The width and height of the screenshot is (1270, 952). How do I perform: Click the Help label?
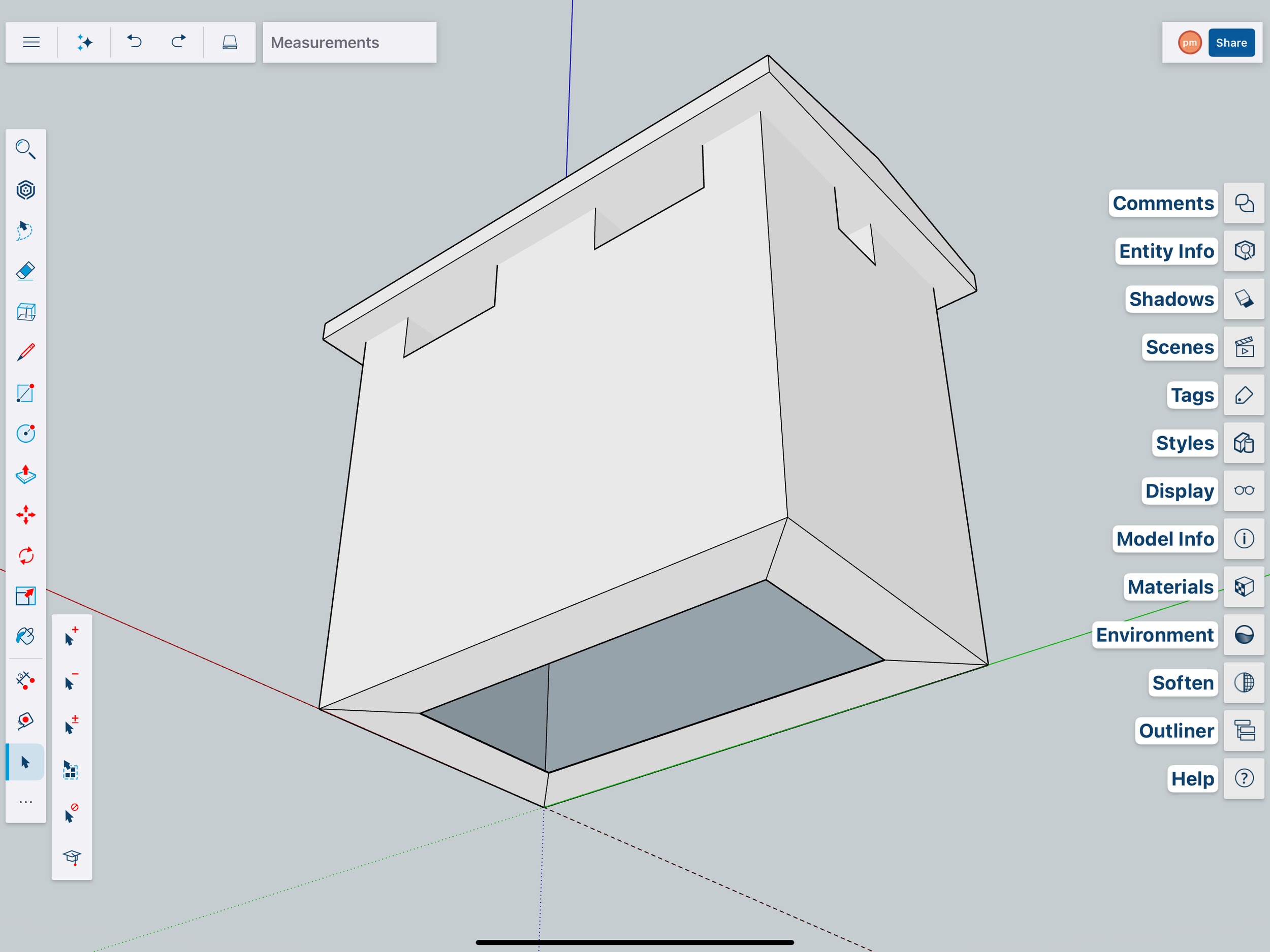tap(1192, 779)
